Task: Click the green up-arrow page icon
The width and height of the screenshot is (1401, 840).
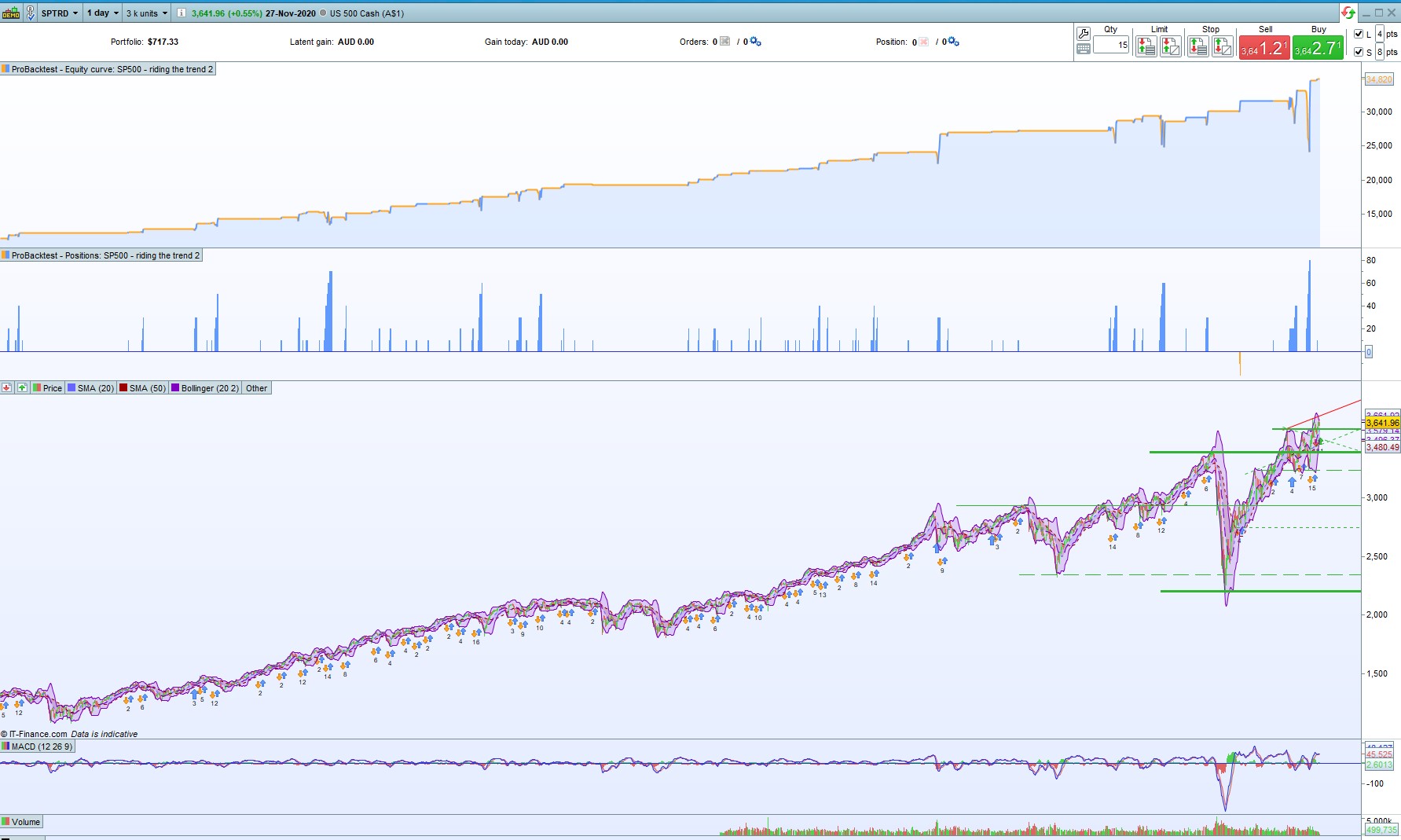Action: (x=22, y=387)
